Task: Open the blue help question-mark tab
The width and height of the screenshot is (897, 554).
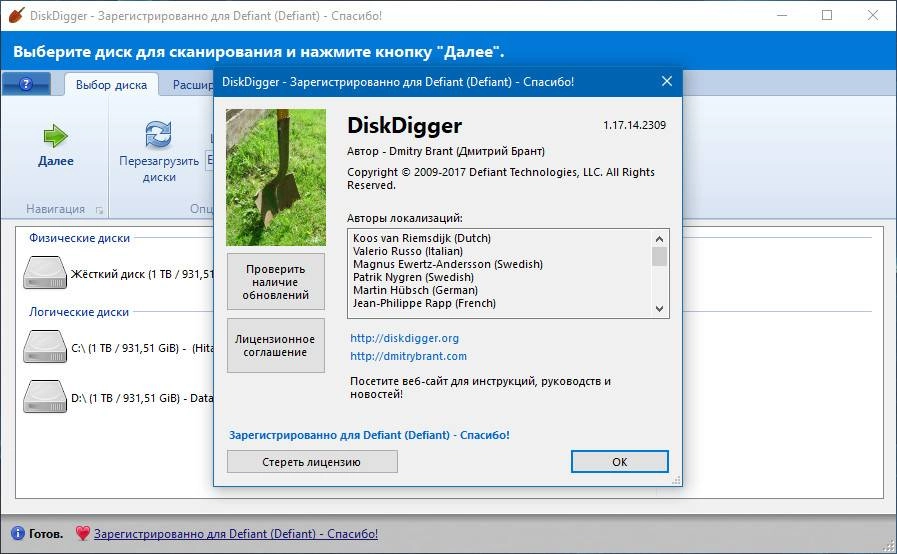Action: click(26, 85)
